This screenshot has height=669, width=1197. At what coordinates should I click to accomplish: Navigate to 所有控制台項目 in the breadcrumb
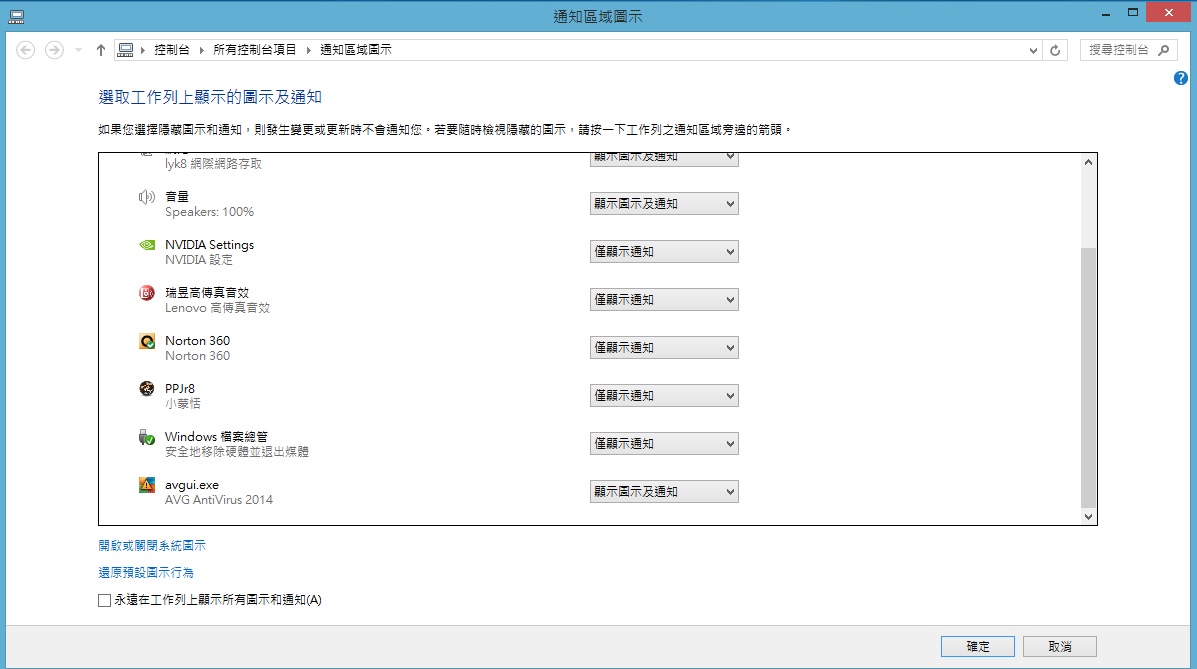(x=254, y=50)
